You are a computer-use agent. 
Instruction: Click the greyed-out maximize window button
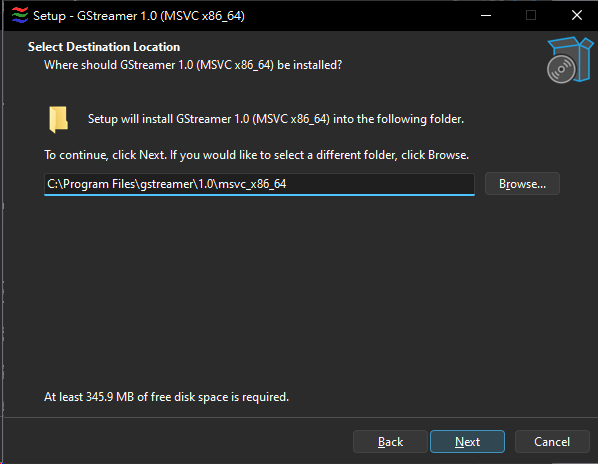531,16
